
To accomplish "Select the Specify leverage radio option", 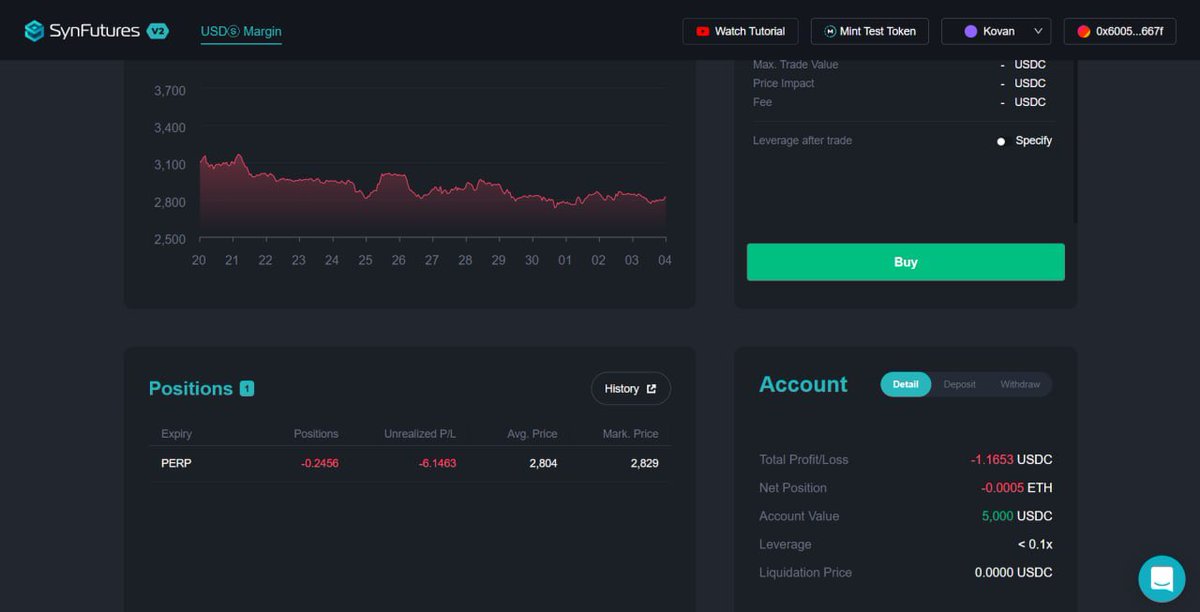I will pyautogui.click(x=1001, y=141).
